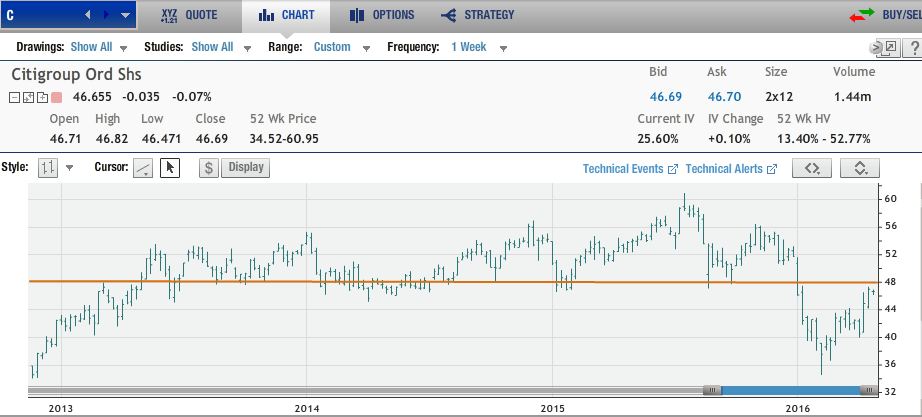Click the pop-out window icon
Viewport: 922px width, 417px height.
pyautogui.click(x=890, y=47)
